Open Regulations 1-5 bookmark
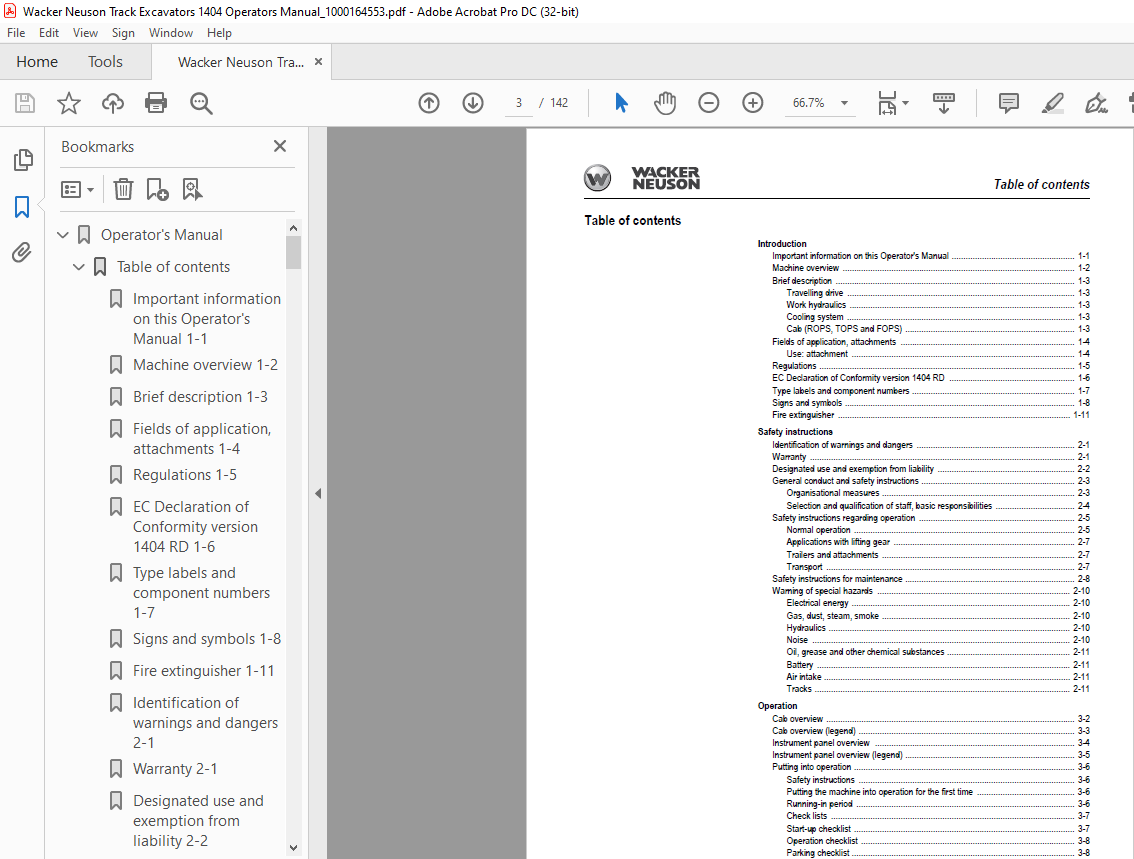 click(x=185, y=475)
